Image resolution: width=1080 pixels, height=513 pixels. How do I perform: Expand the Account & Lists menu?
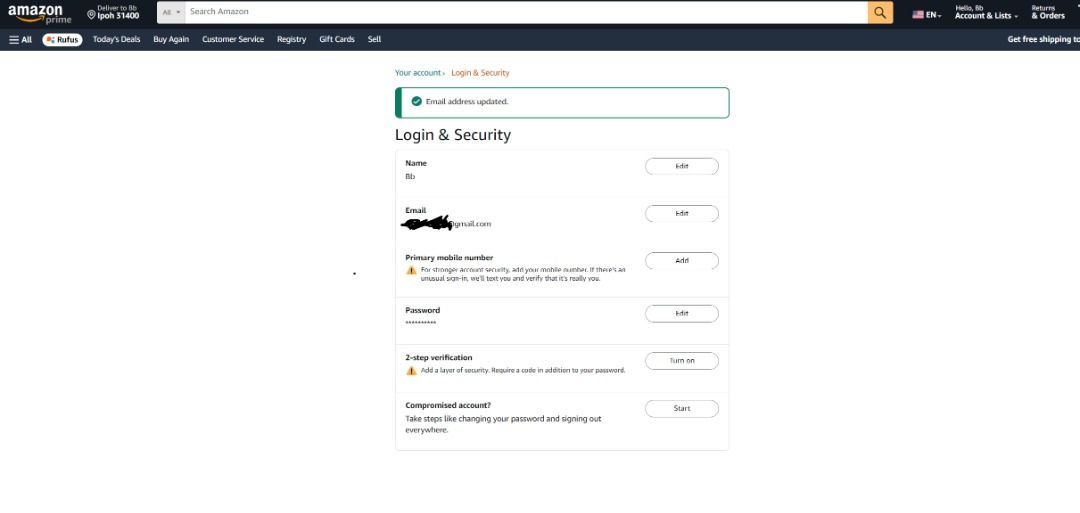click(x=986, y=12)
